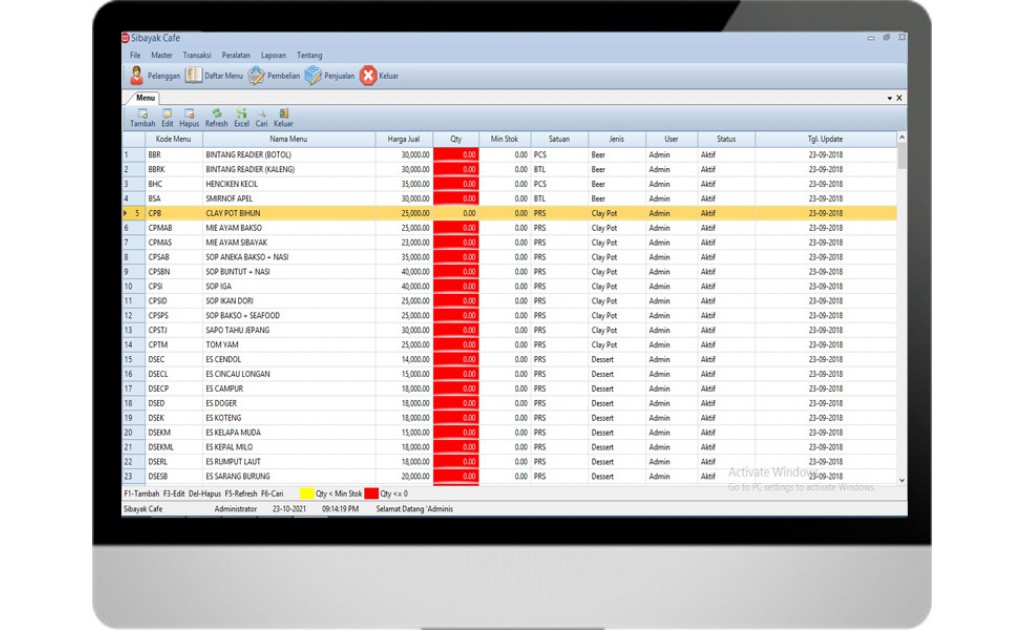This screenshot has height=630, width=1024.
Task: Click the red Keluar exit icon
Action: 368,76
